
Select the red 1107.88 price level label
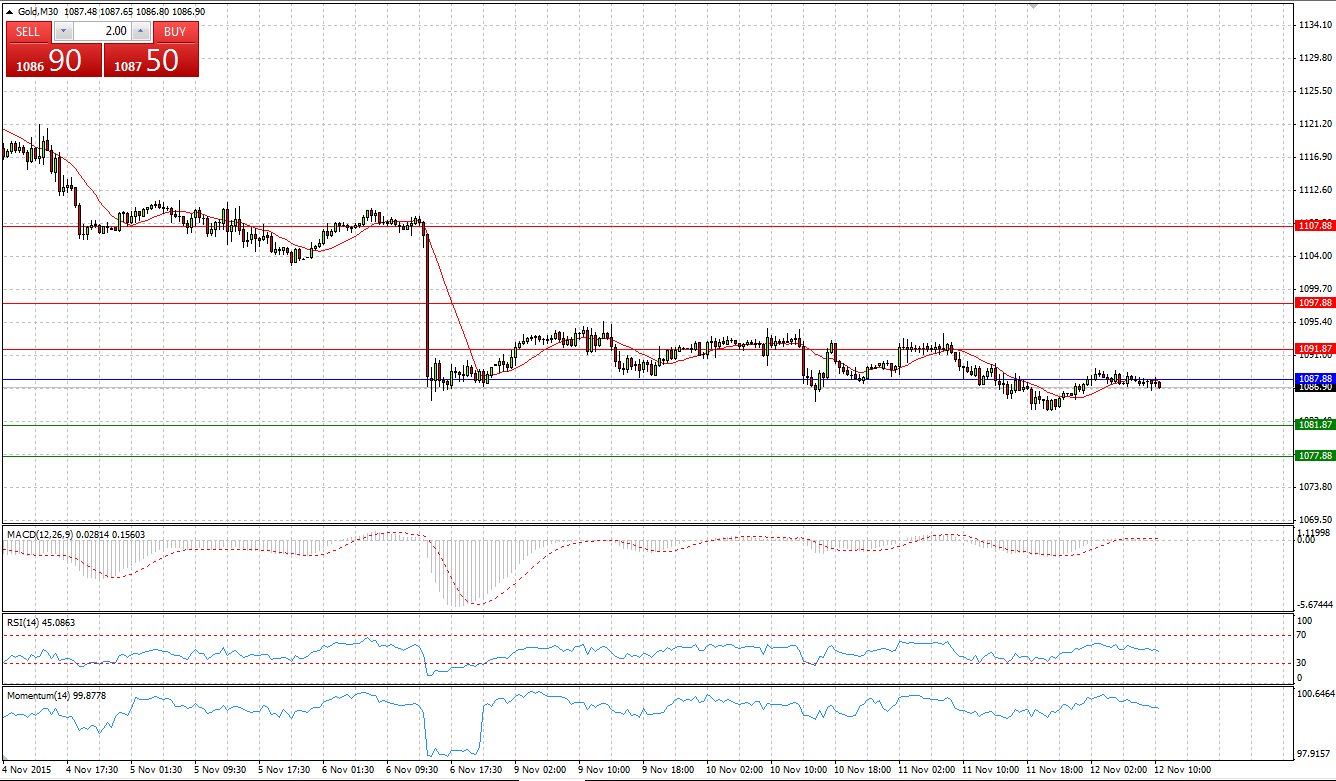(1314, 226)
